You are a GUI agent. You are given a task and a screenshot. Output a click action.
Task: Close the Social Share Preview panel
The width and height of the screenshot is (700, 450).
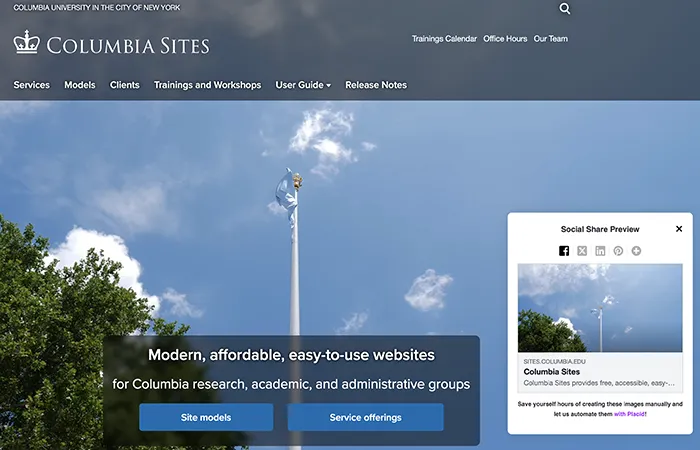coord(679,229)
